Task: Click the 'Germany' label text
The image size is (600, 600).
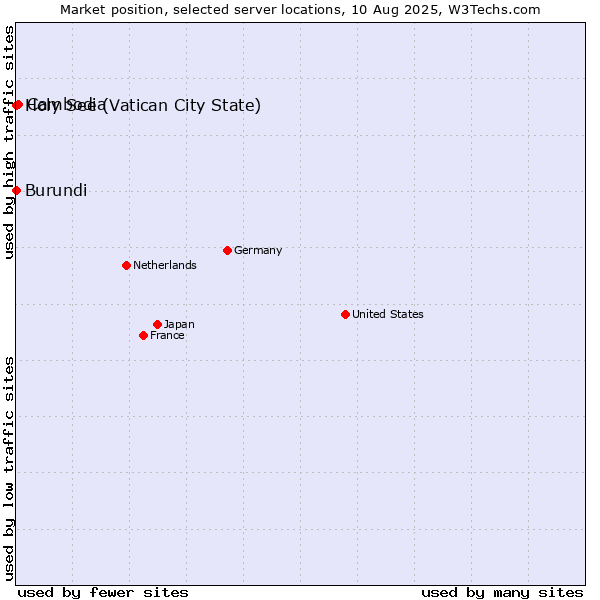Action: coord(258,250)
